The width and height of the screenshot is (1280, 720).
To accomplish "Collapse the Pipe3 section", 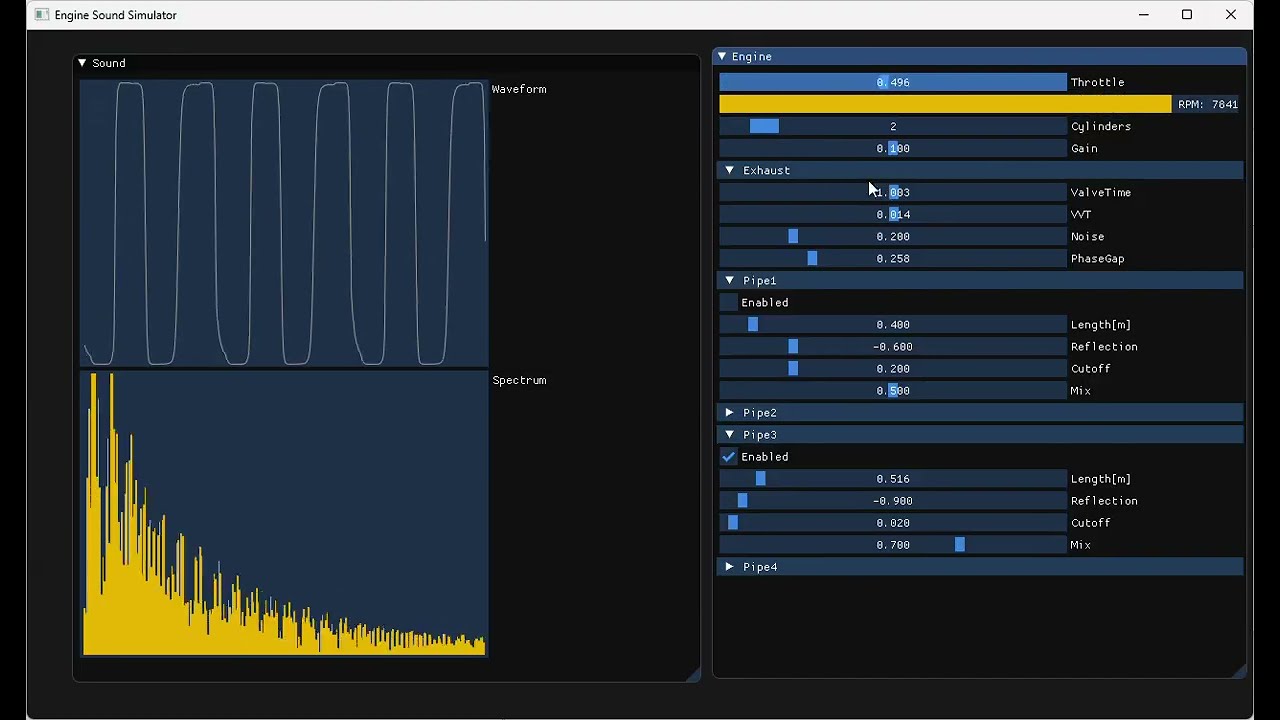I will coord(980,434).
